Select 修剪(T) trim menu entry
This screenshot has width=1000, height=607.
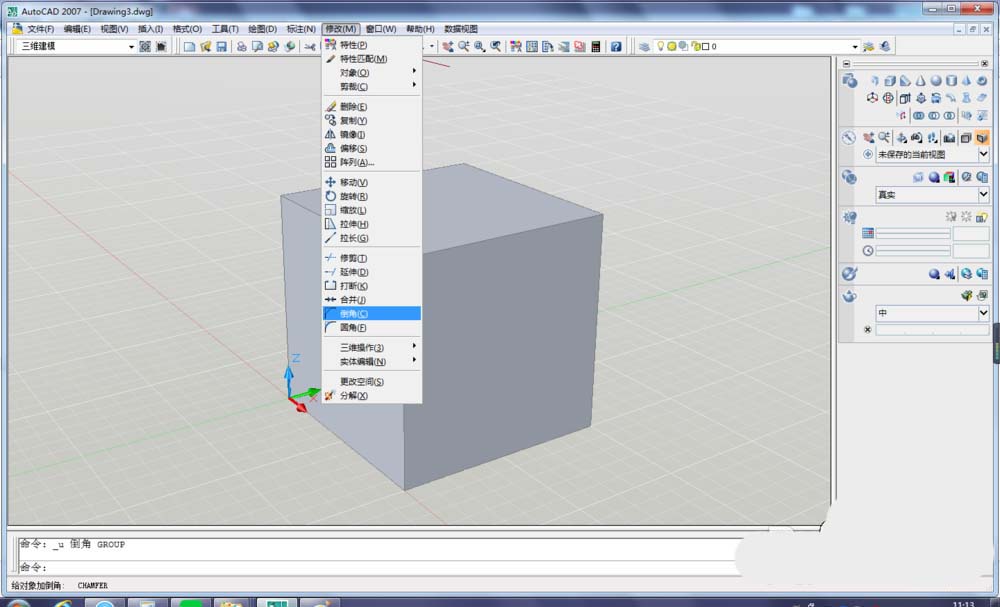click(x=372, y=258)
